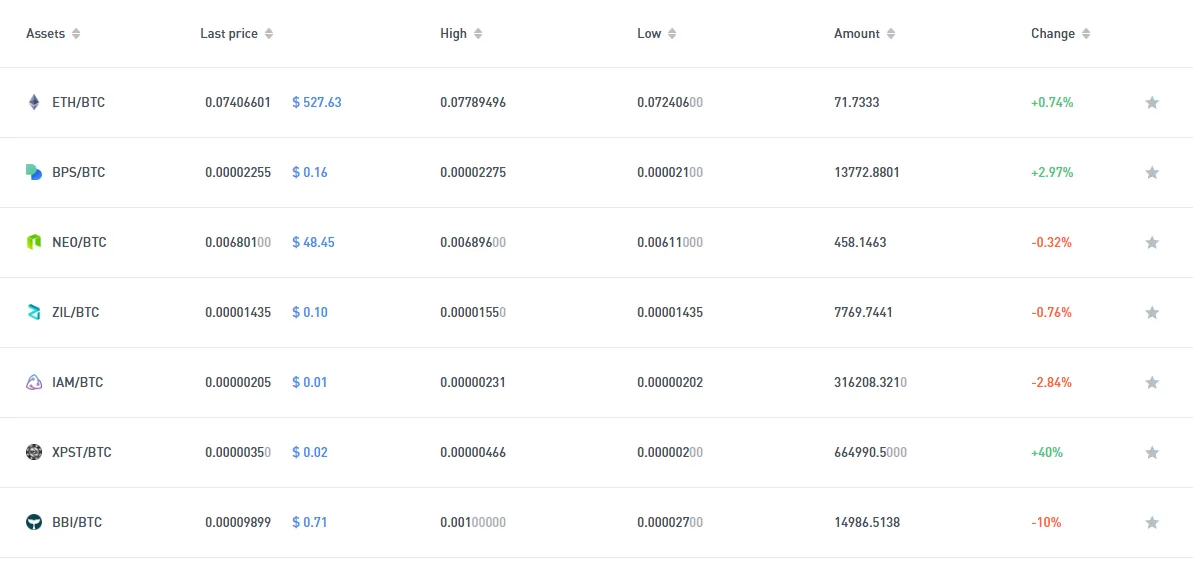This screenshot has height=578, width=1193.
Task: Sort by Change column sort arrows
Action: 1086,33
